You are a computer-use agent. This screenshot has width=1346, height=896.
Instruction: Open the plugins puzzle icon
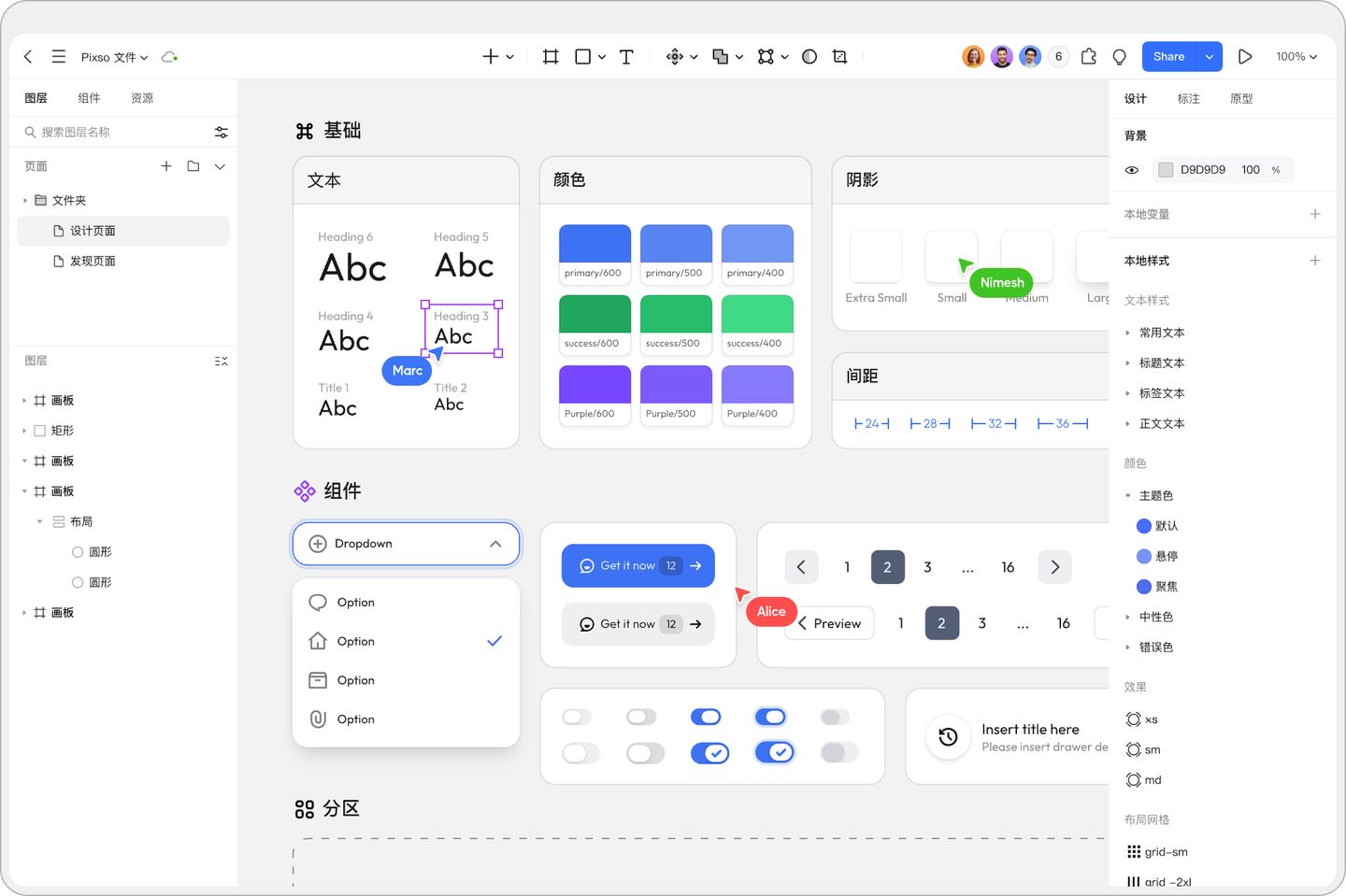point(1089,57)
